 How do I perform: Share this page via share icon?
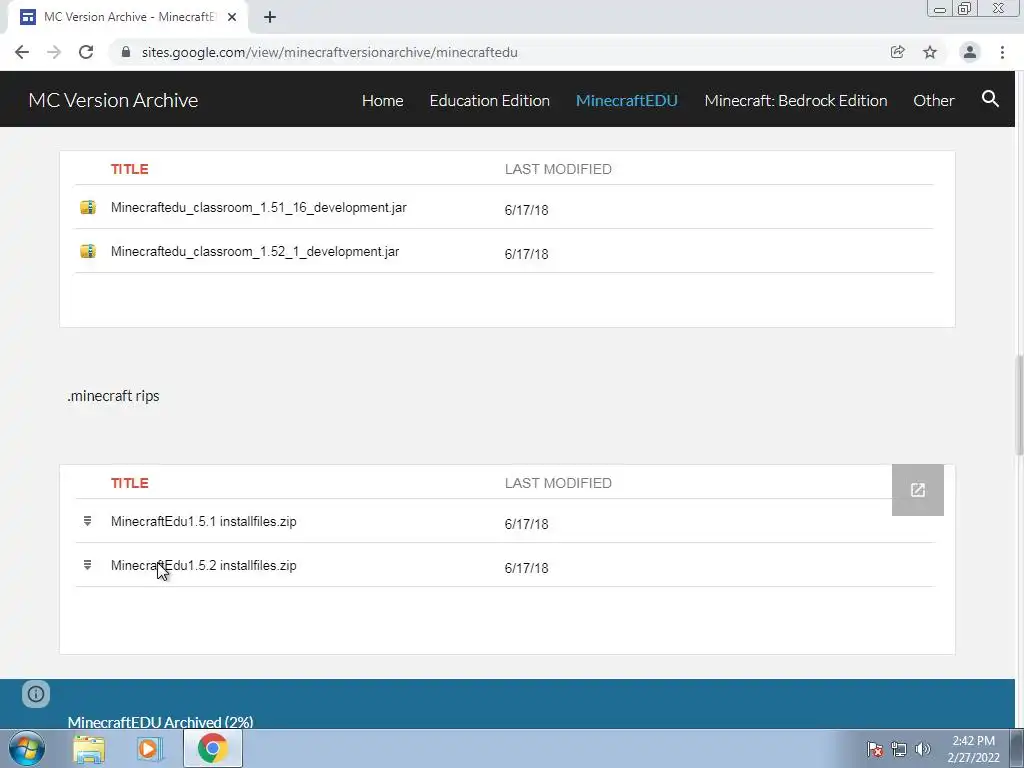pyautogui.click(x=897, y=52)
